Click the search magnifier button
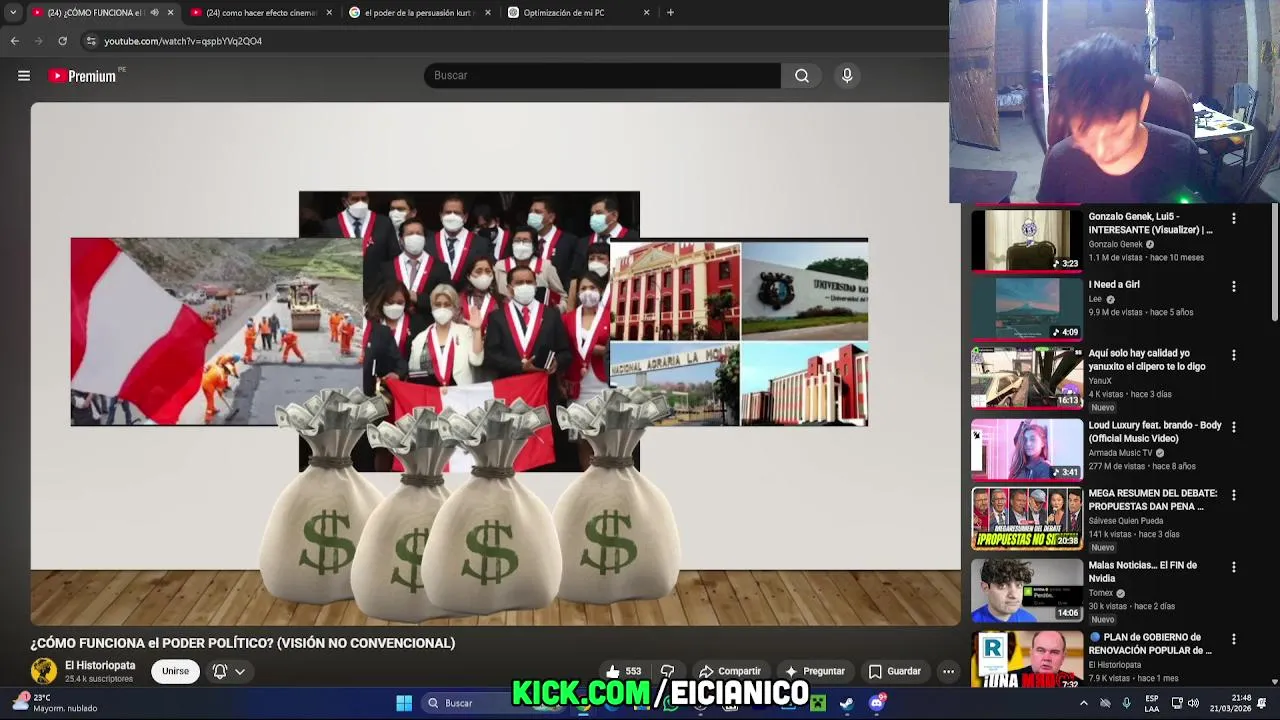The width and height of the screenshot is (1280, 720). pos(802,75)
